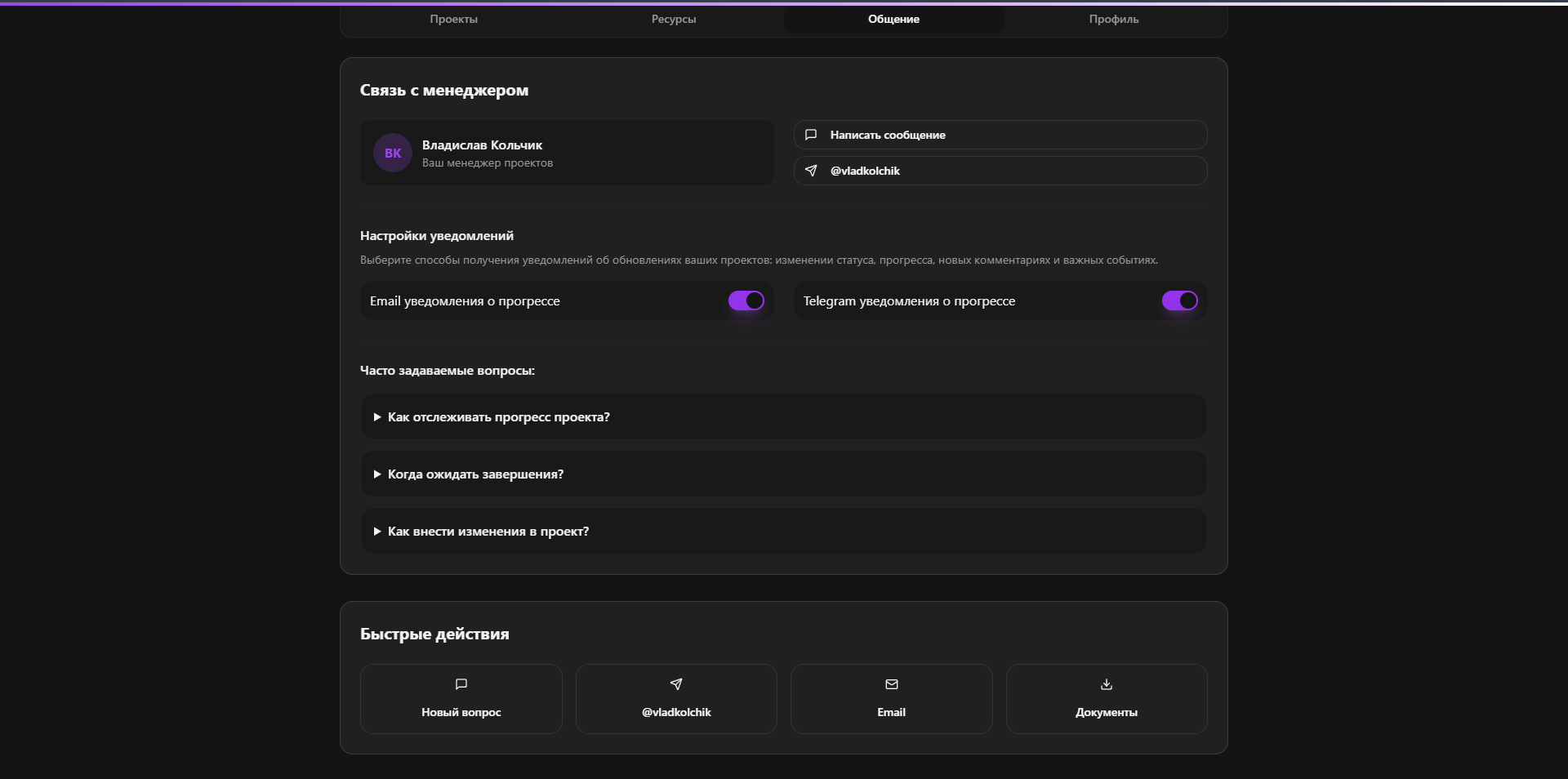Select the Общение tab
Viewport: 1568px width, 779px height.
[893, 19]
